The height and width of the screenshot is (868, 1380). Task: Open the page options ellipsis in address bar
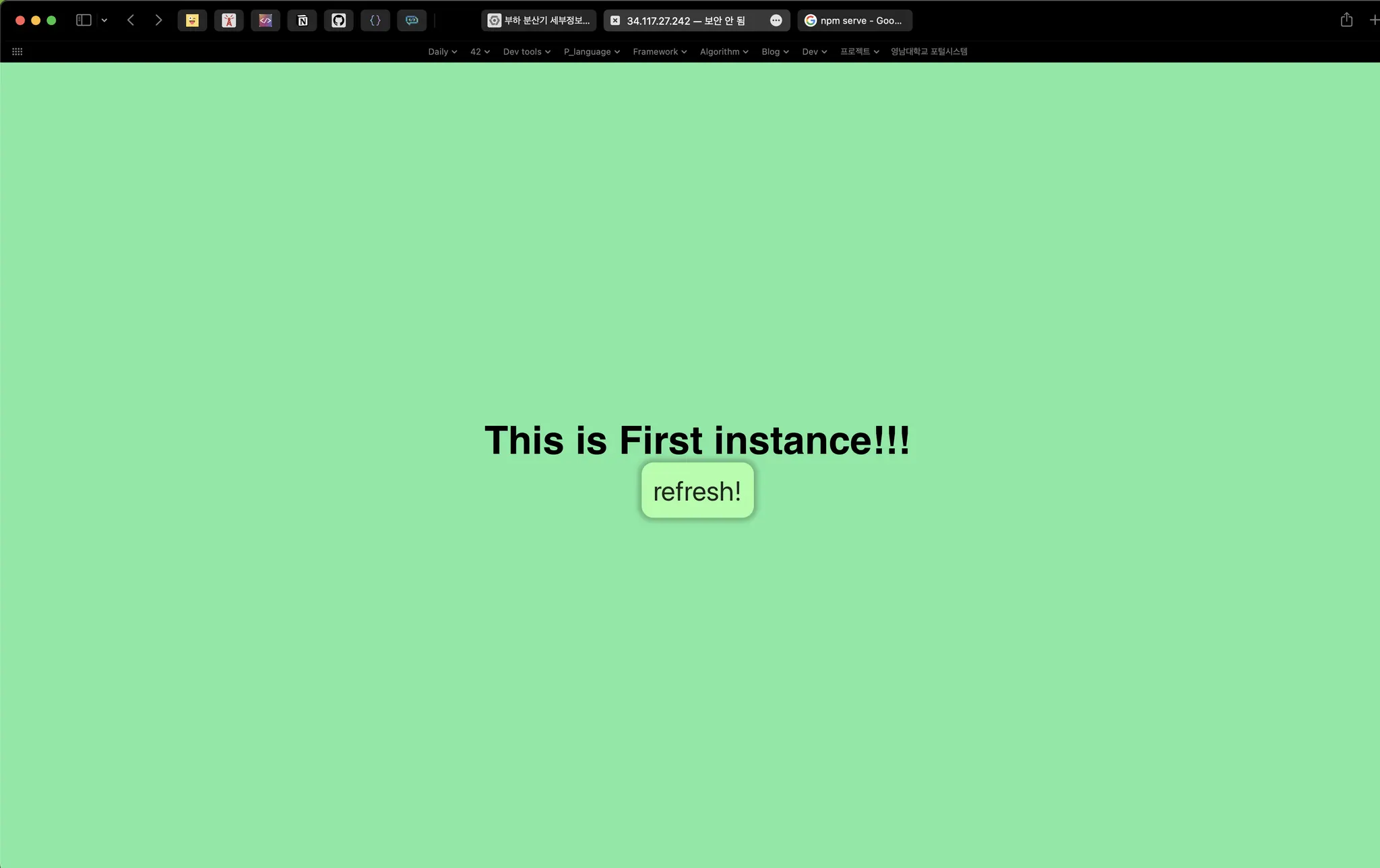point(776,20)
